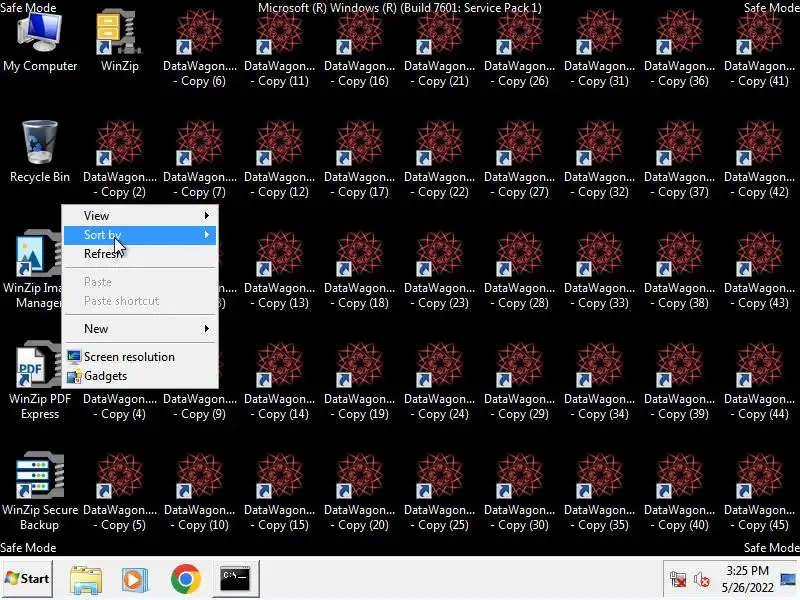
Task: Select DataWagon Copy (20) shortcut
Action: 360,492
